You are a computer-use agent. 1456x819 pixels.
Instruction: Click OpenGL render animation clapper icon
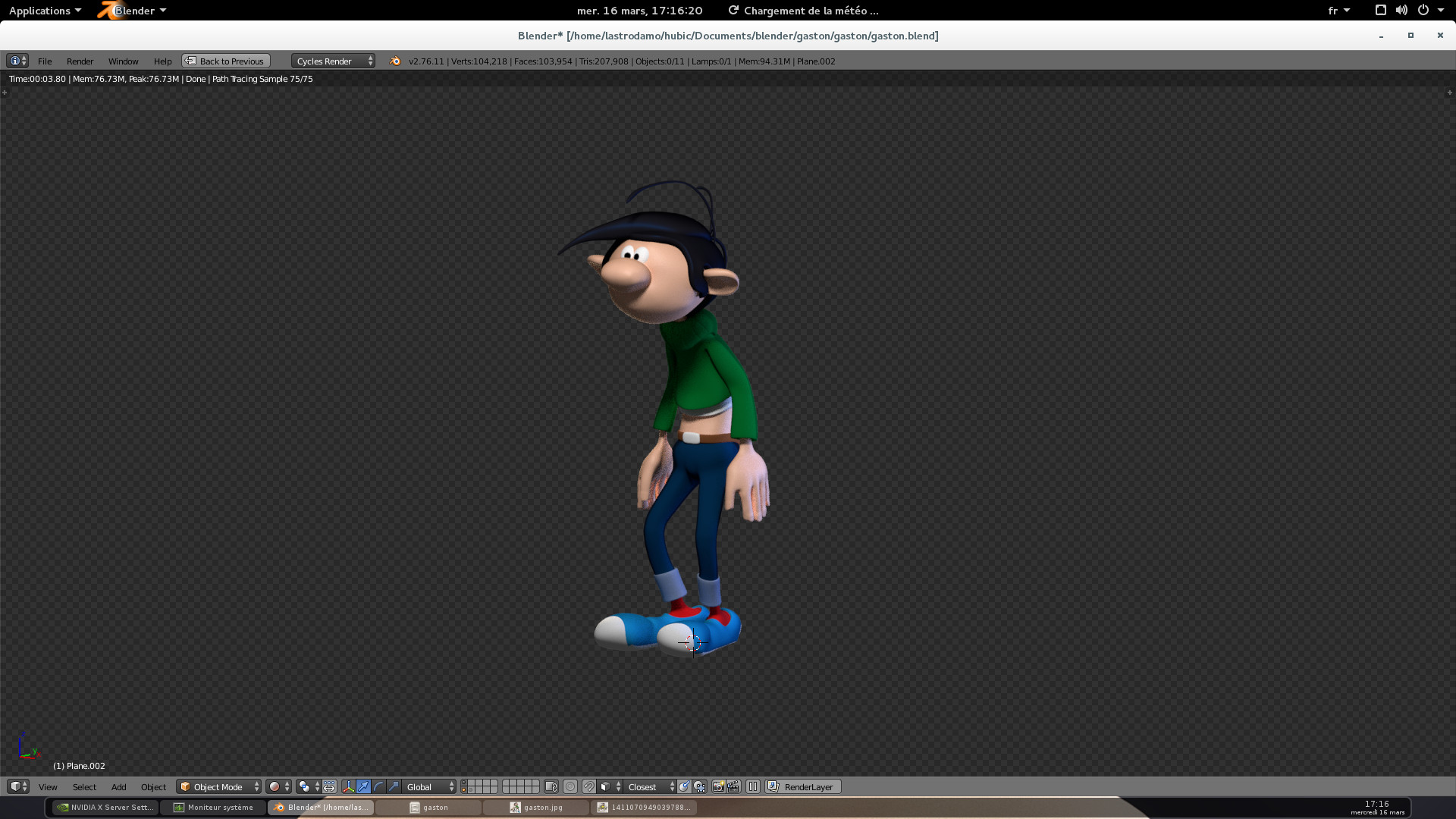pyautogui.click(x=733, y=786)
